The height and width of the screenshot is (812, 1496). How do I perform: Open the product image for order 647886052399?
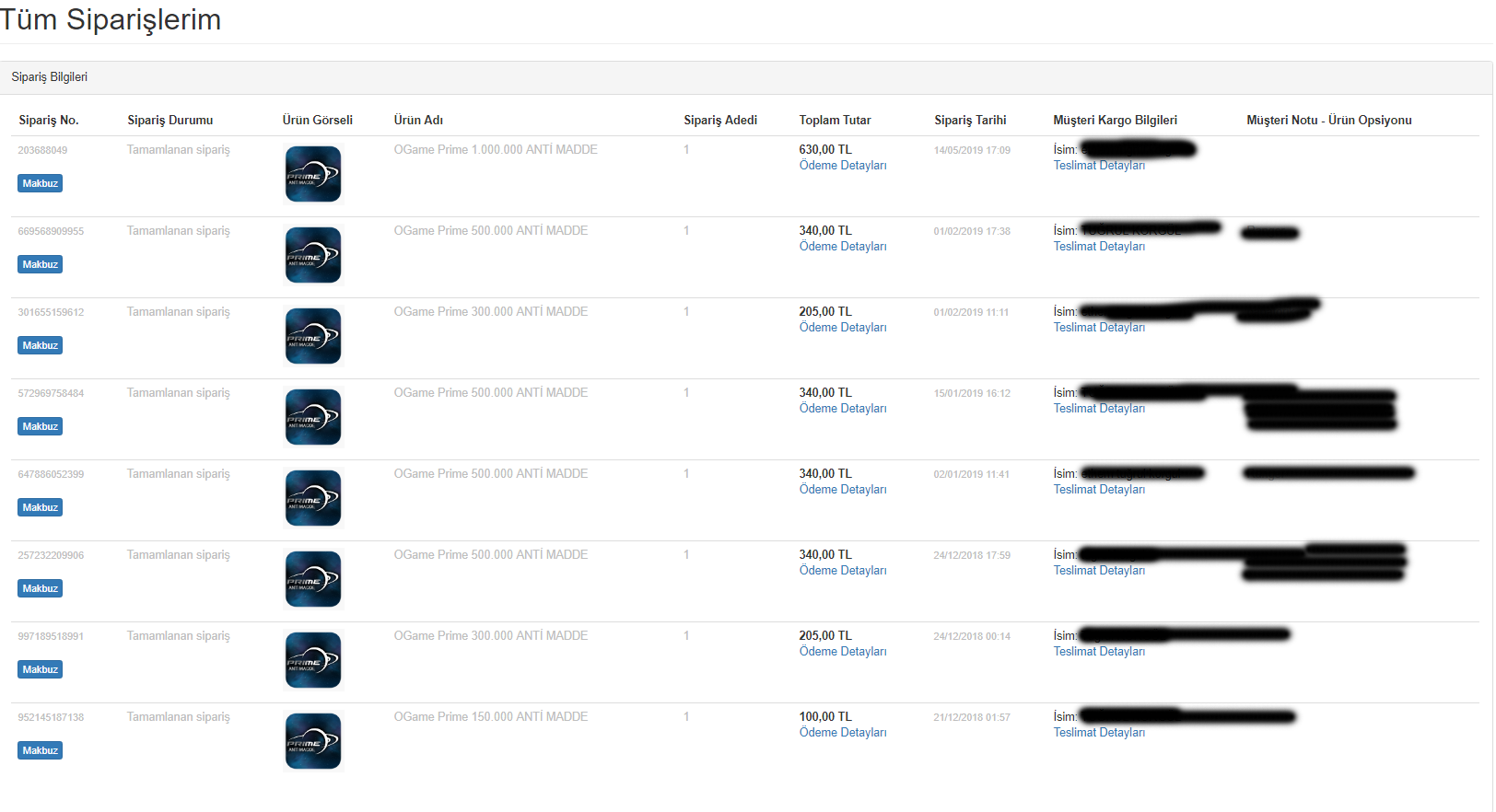tap(313, 498)
